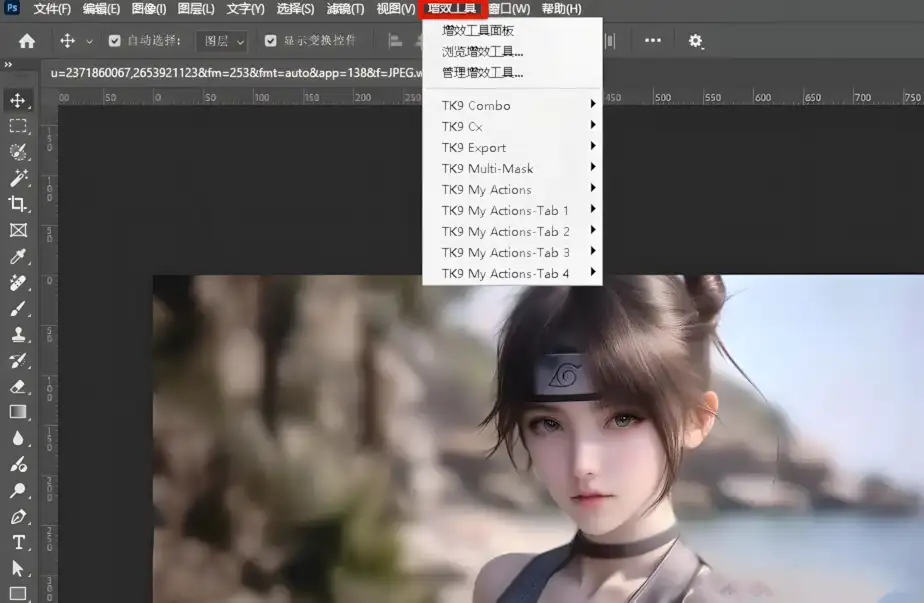The image size is (924, 603).
Task: Open the 选择(S) menu
Action: pyautogui.click(x=295, y=9)
